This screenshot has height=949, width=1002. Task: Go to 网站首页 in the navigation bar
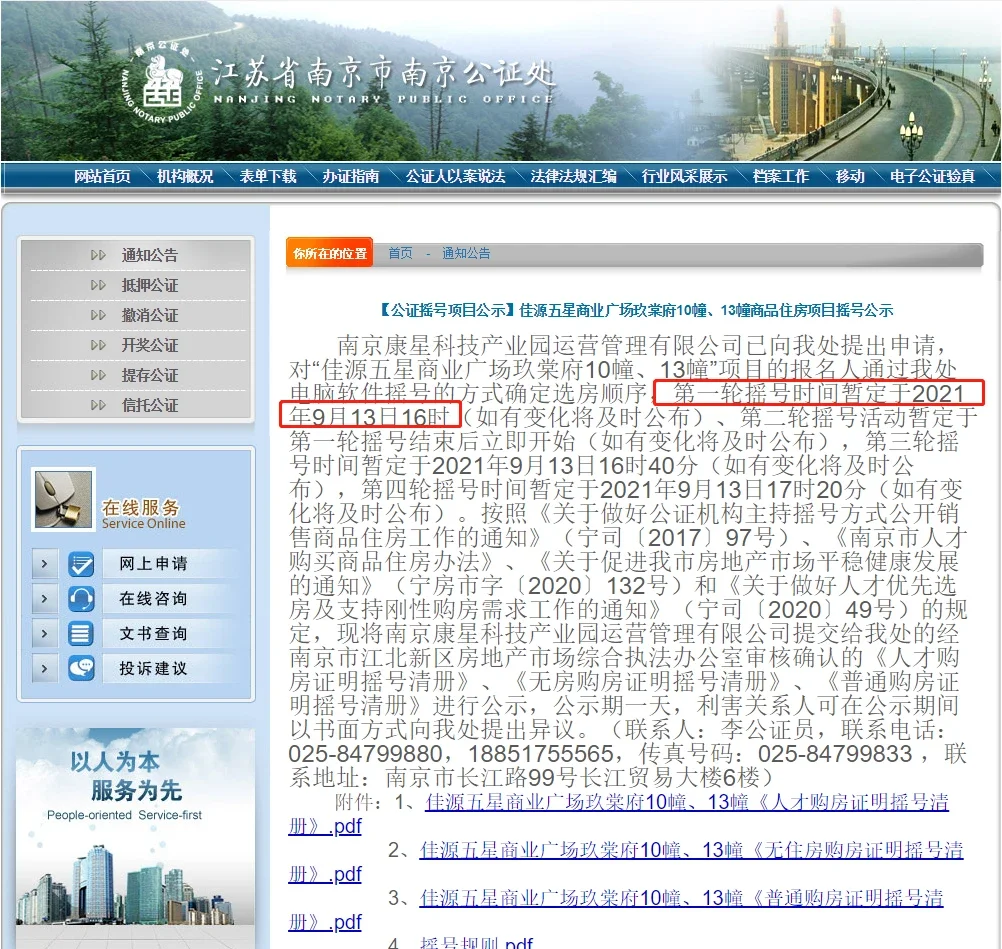tap(102, 176)
